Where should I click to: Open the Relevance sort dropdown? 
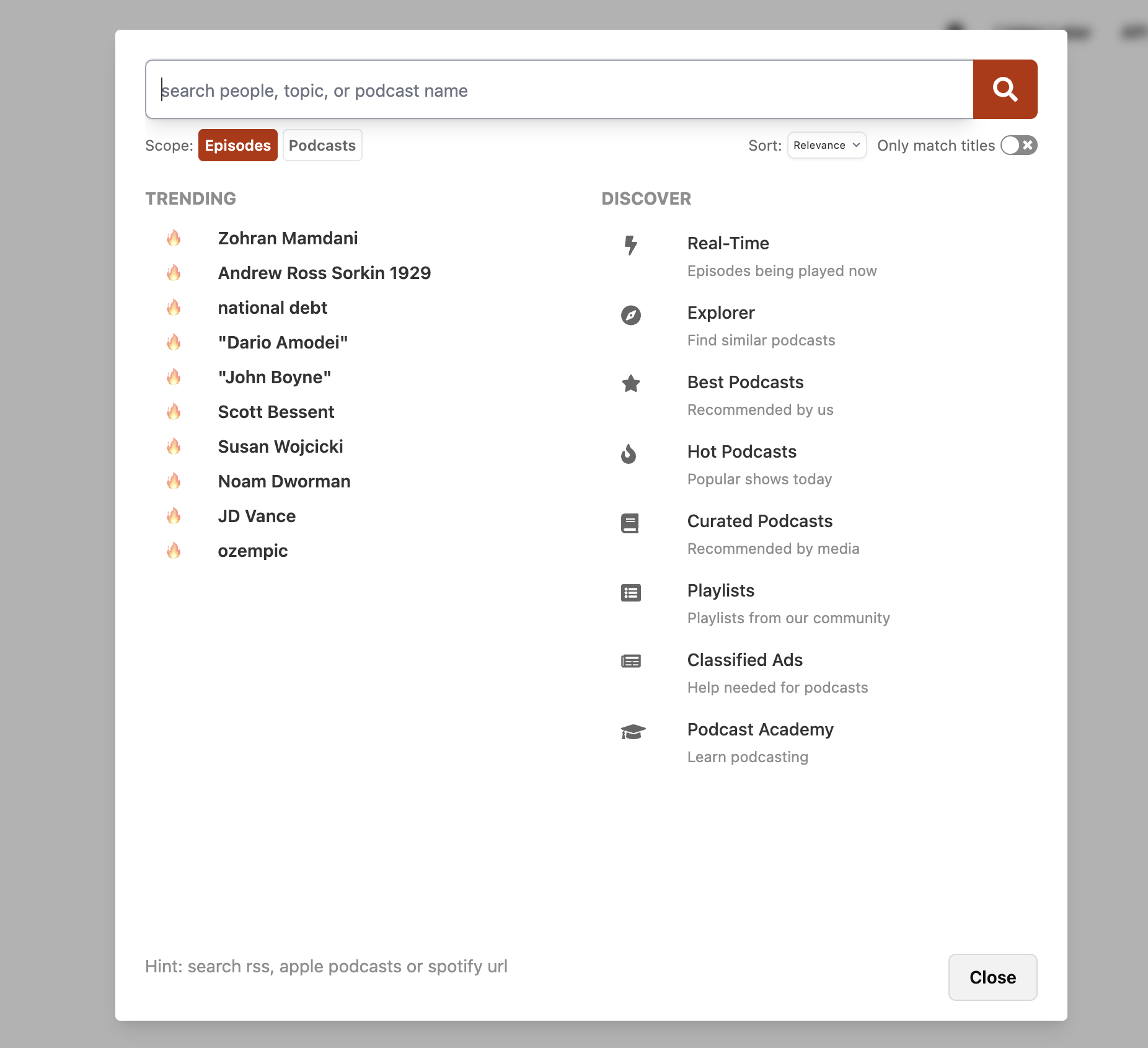(827, 144)
